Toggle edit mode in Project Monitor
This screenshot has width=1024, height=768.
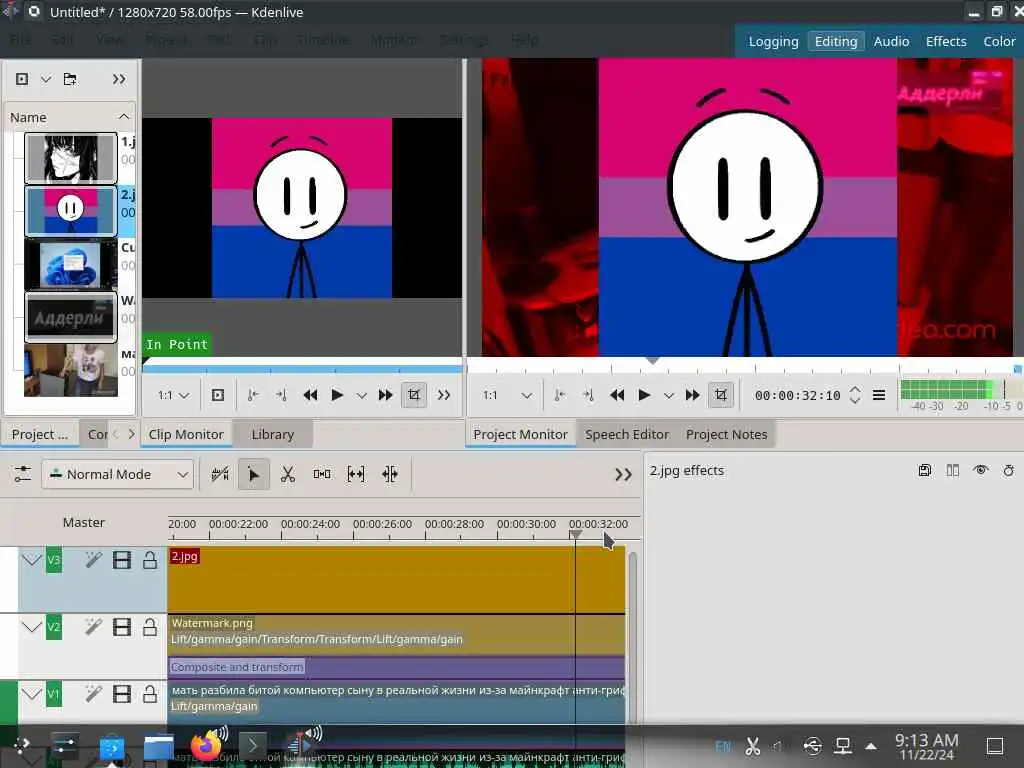(721, 395)
